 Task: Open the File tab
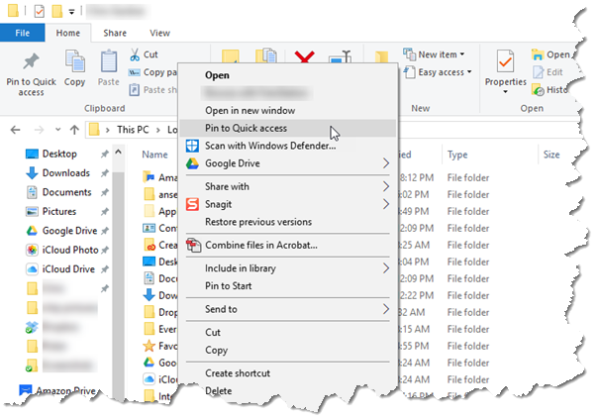click(22, 33)
